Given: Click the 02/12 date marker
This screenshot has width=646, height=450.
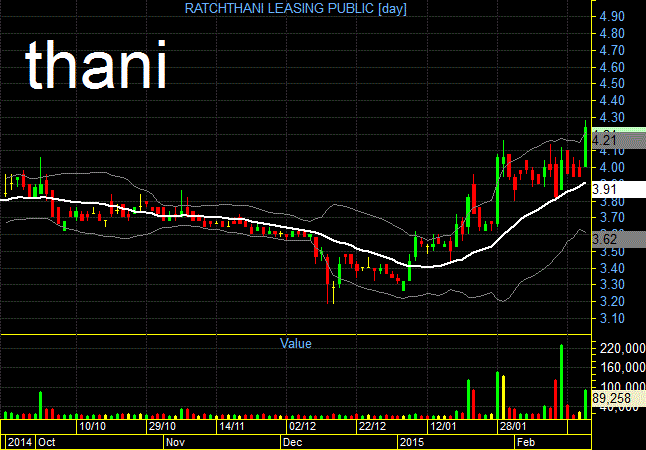Looking at the screenshot, I should pyautogui.click(x=302, y=426).
